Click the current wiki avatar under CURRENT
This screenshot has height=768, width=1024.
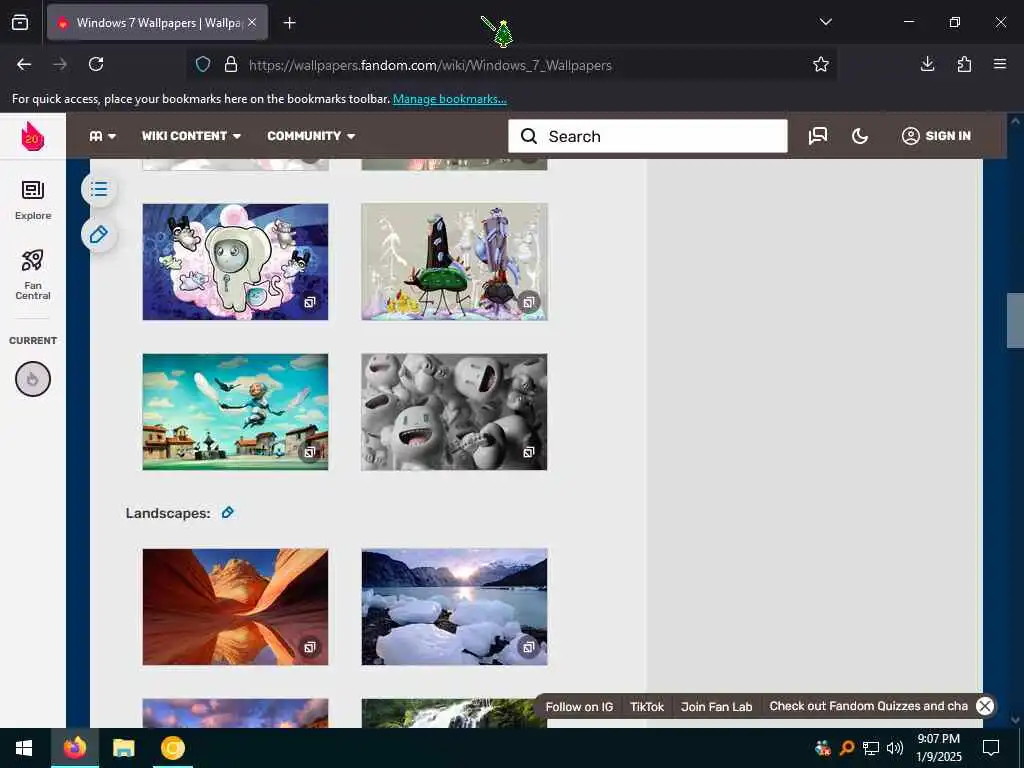[33, 379]
